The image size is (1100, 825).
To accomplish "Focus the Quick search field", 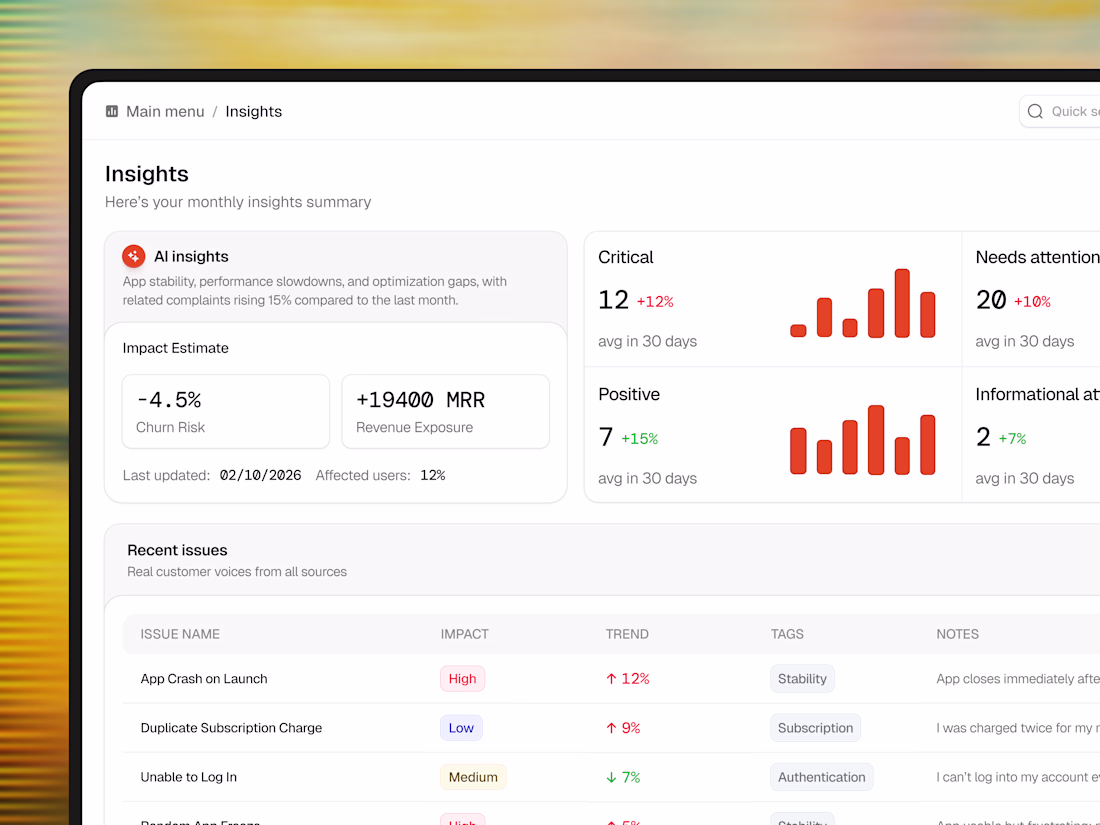I will tap(1059, 112).
